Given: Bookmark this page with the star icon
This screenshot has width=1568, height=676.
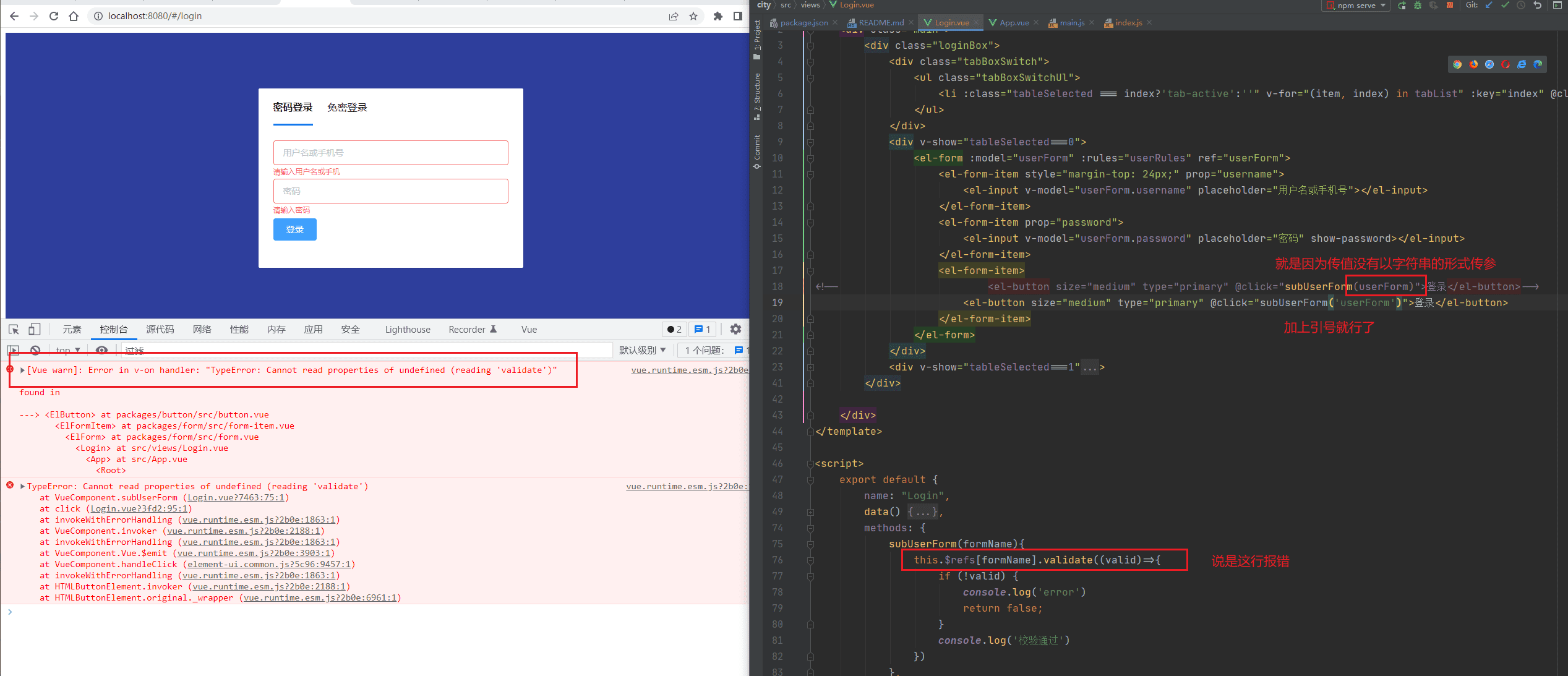Looking at the screenshot, I should click(693, 16).
